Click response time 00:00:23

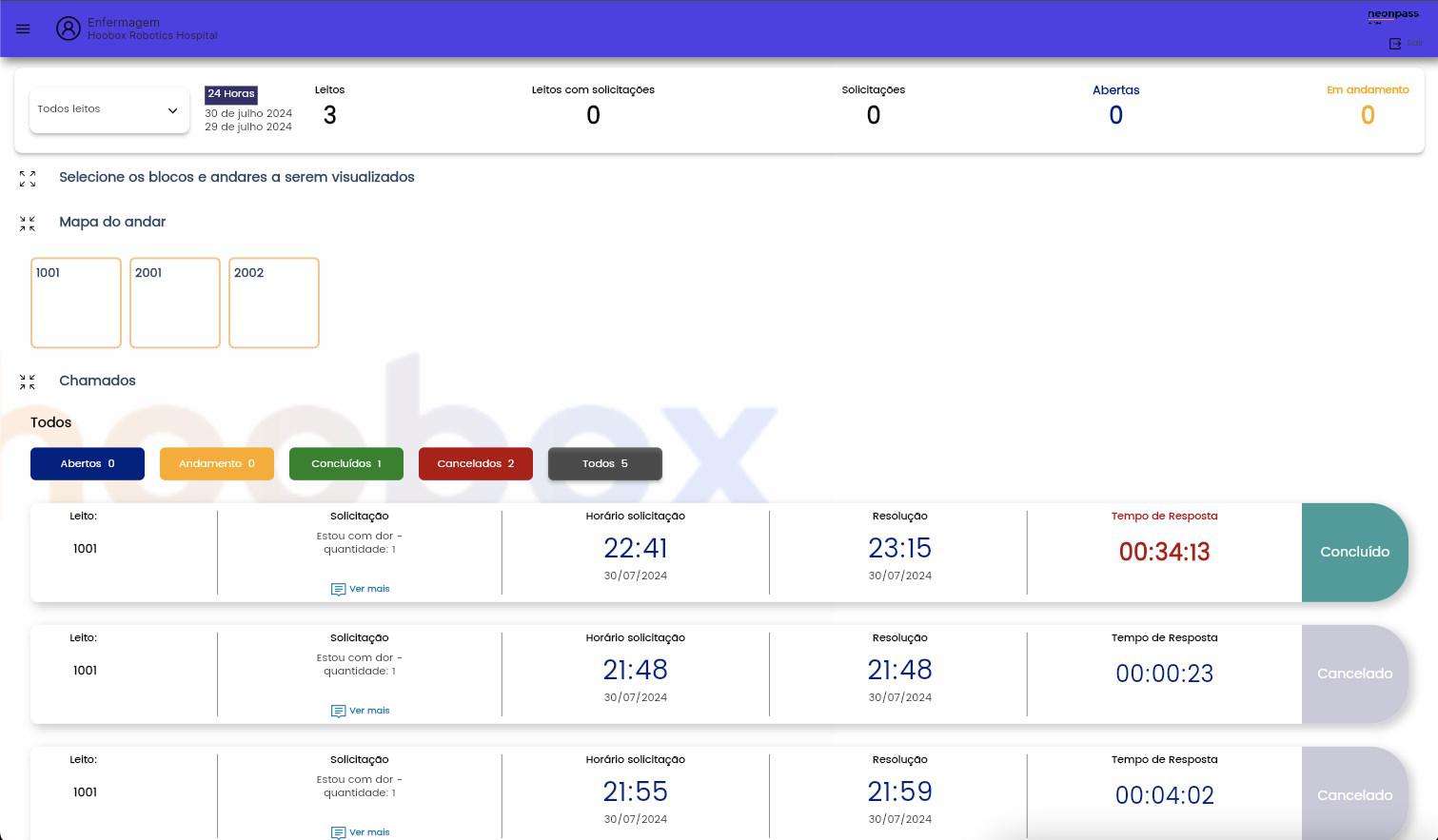tap(1164, 674)
